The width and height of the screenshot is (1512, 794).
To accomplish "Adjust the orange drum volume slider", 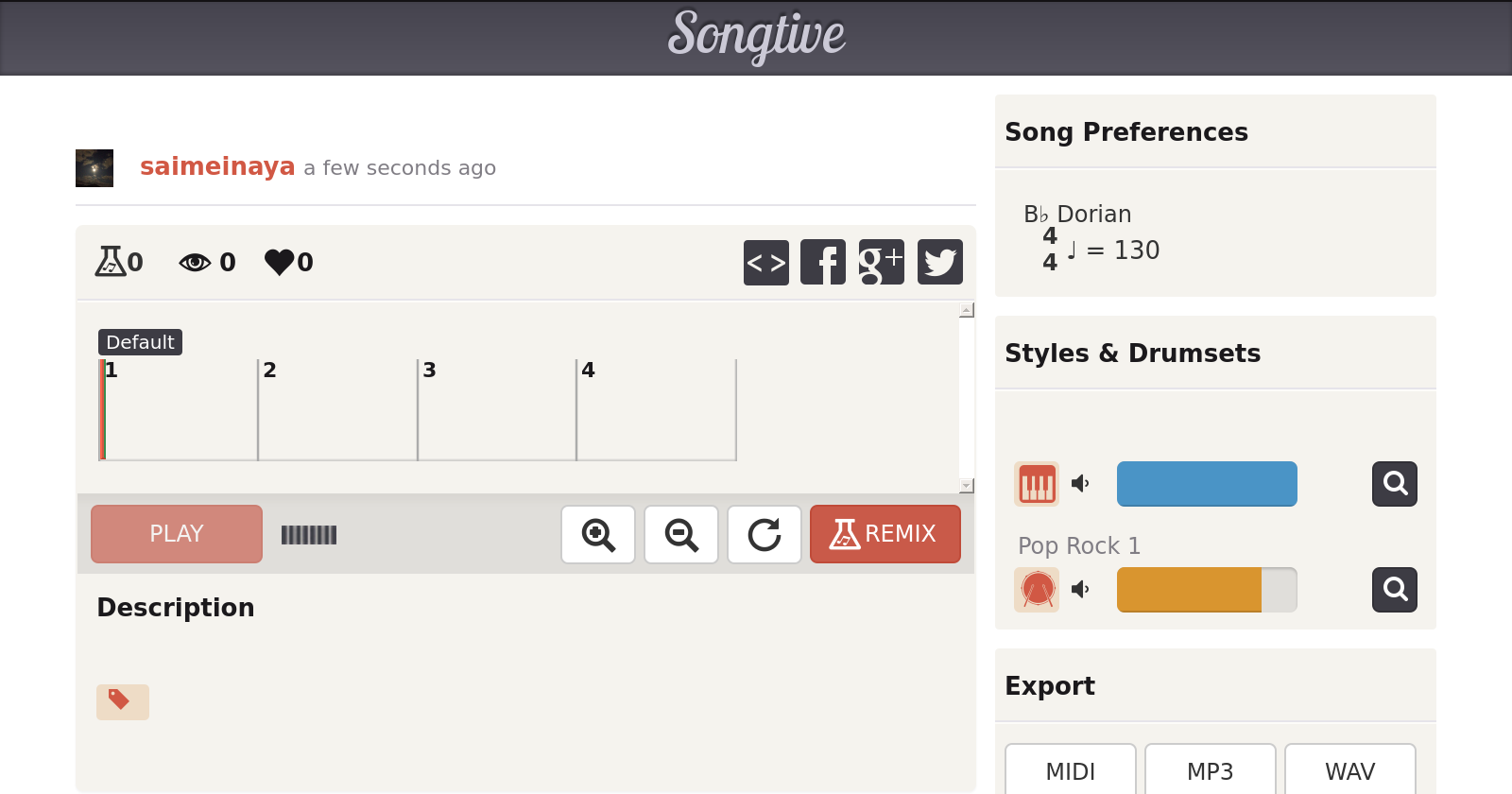I will [1206, 590].
